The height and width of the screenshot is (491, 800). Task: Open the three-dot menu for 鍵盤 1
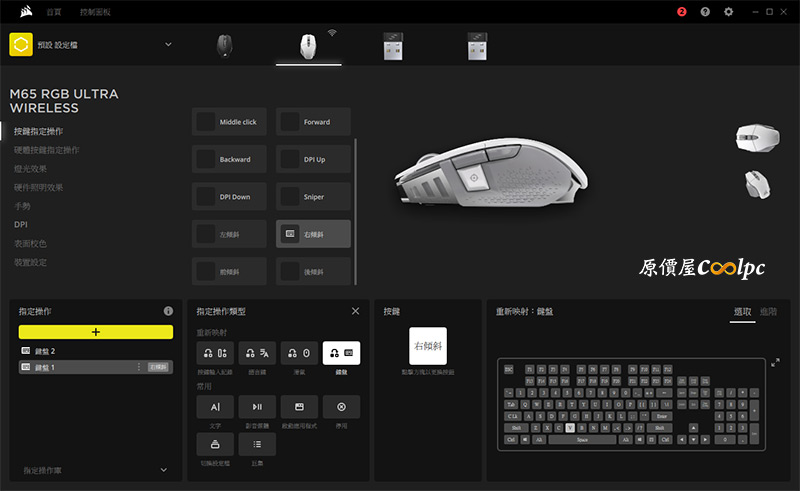[139, 367]
